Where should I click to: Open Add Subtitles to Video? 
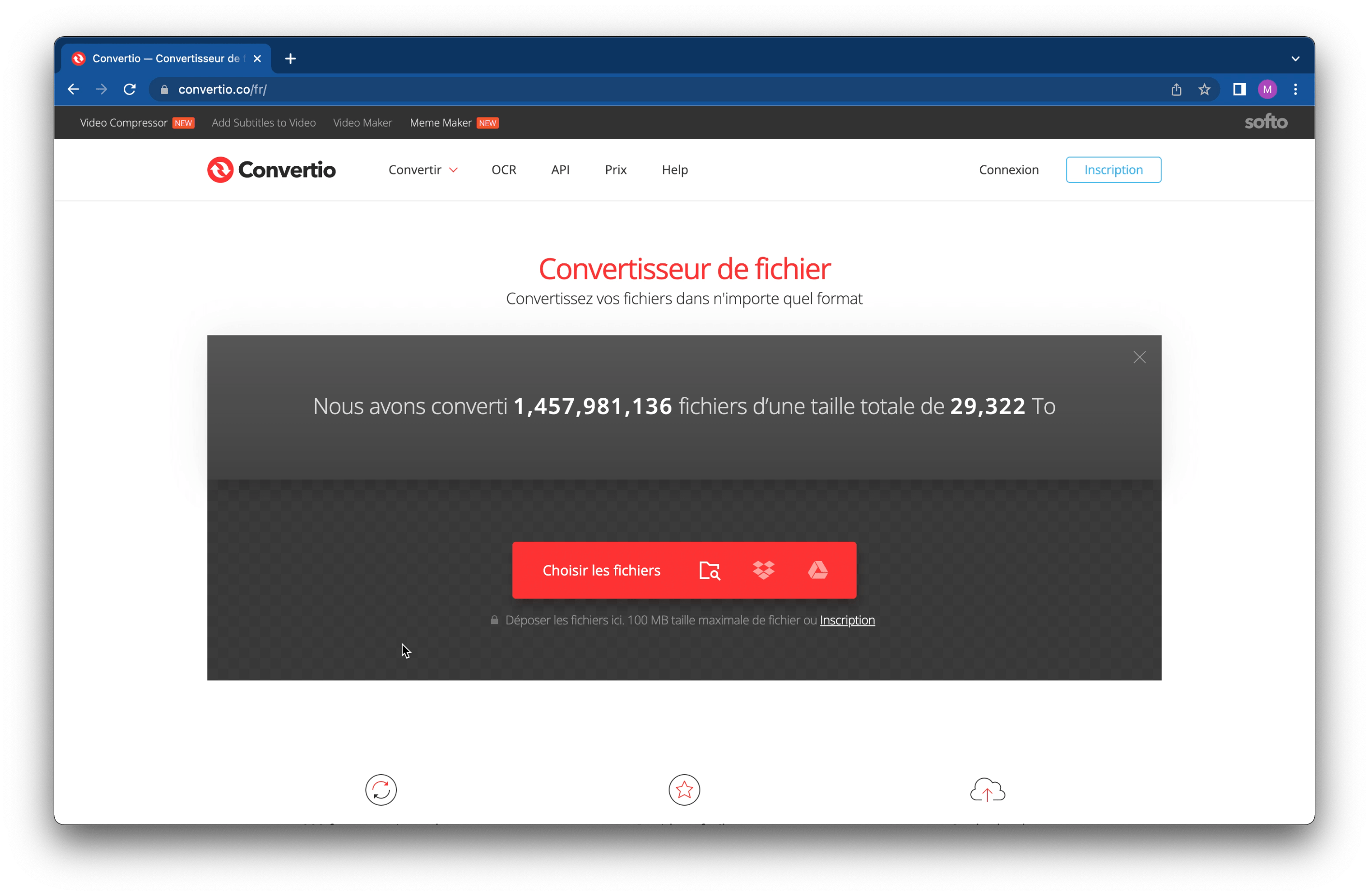tap(263, 122)
